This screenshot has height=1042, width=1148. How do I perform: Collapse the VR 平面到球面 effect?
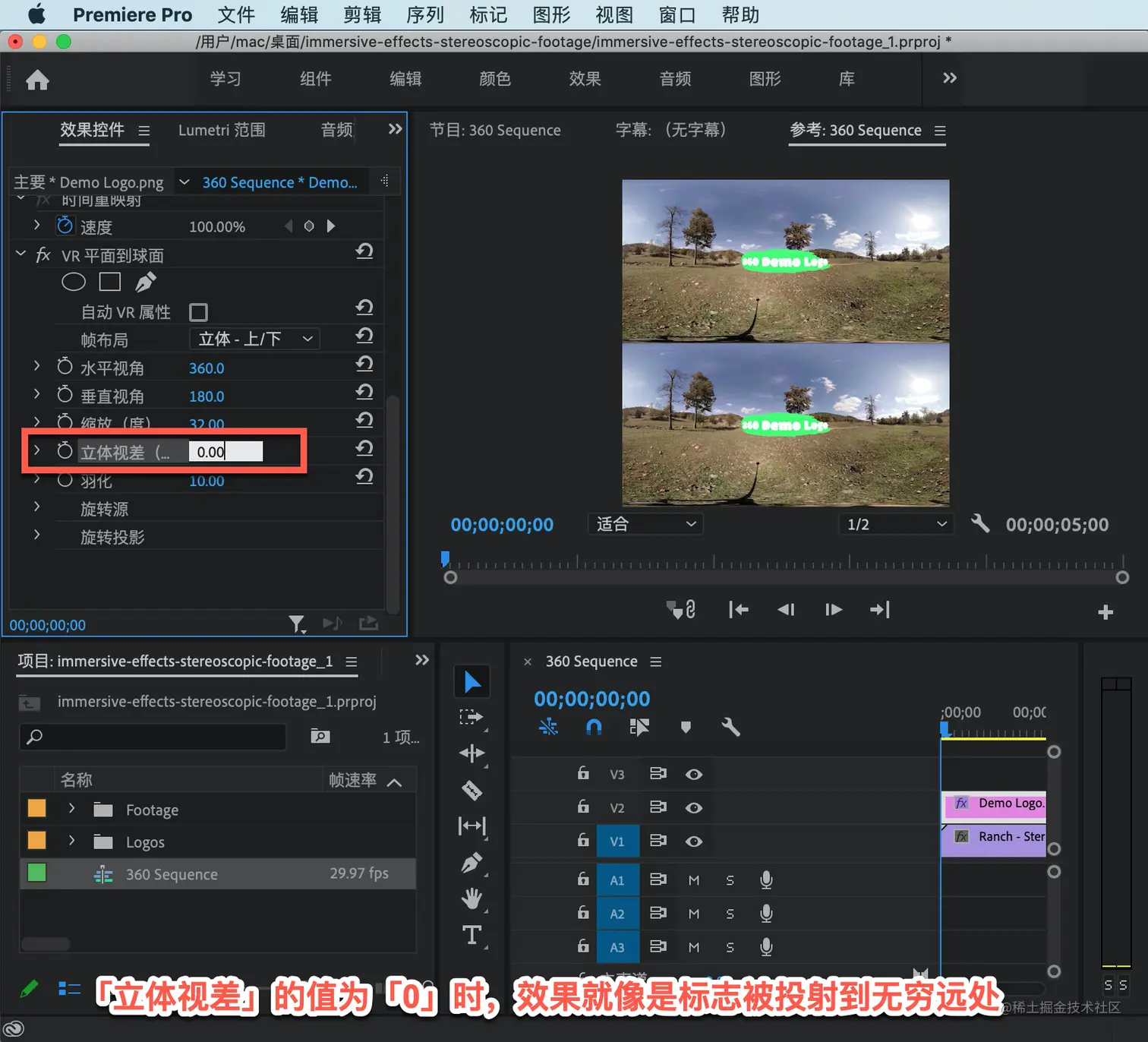pyautogui.click(x=20, y=254)
